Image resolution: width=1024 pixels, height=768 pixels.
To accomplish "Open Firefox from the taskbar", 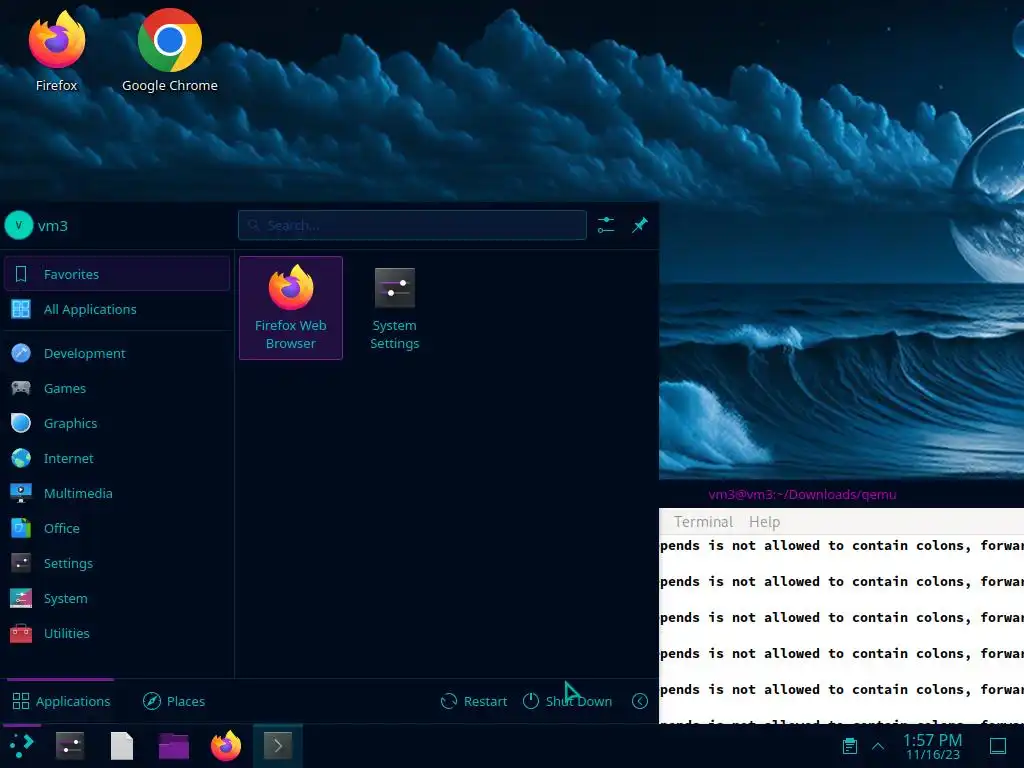I will pyautogui.click(x=226, y=746).
